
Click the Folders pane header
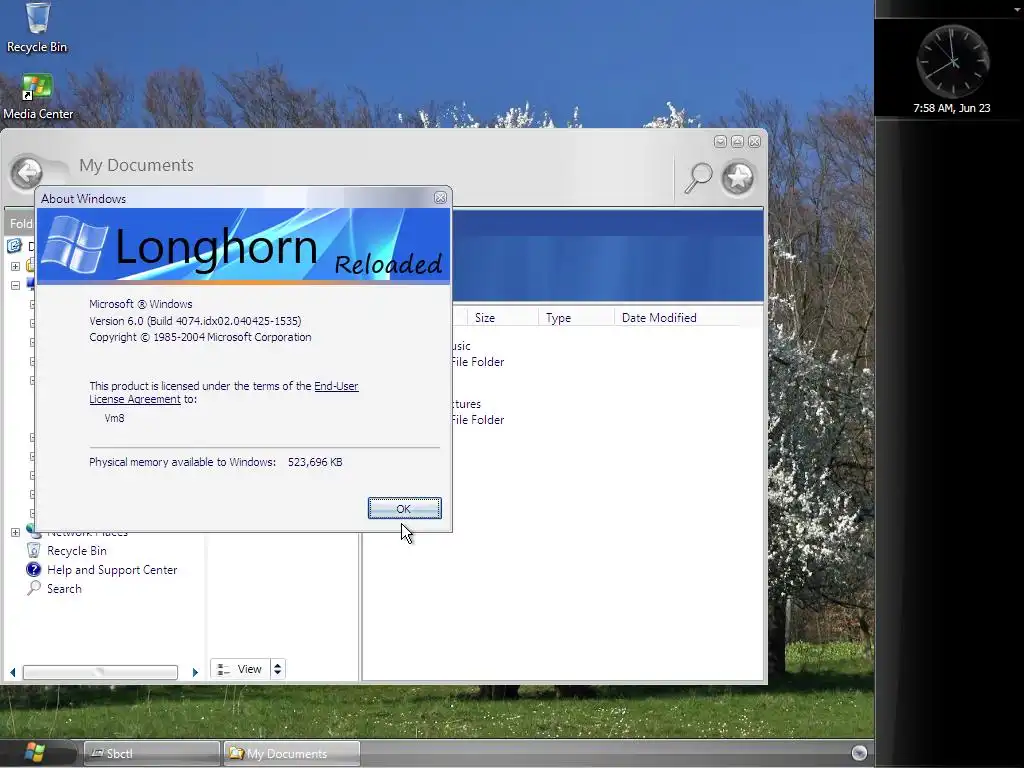(x=20, y=223)
